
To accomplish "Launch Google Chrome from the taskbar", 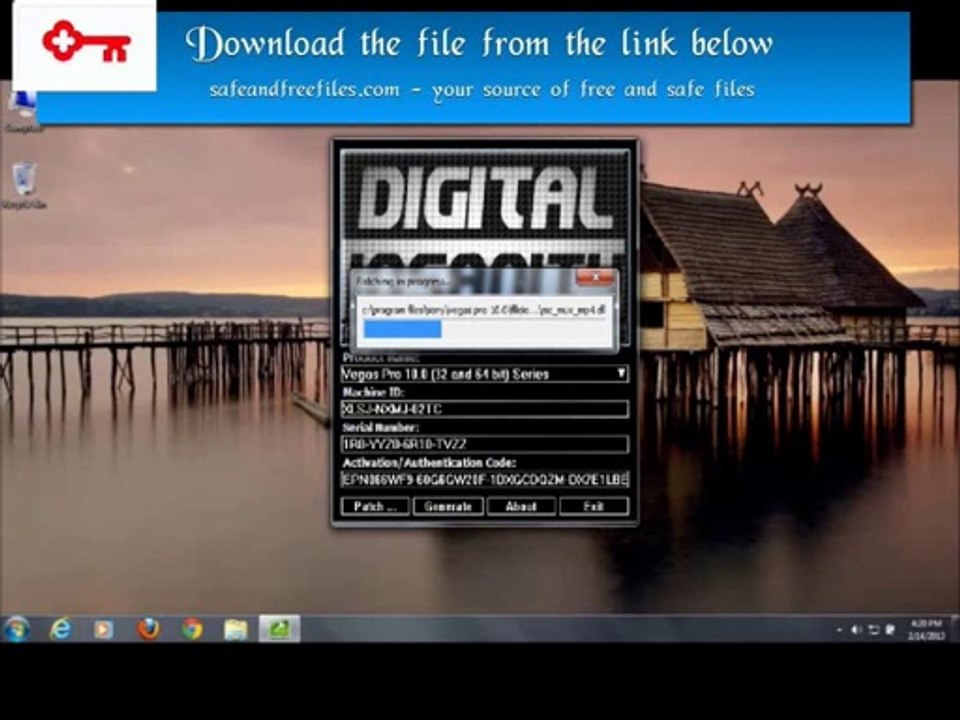I will tap(192, 629).
